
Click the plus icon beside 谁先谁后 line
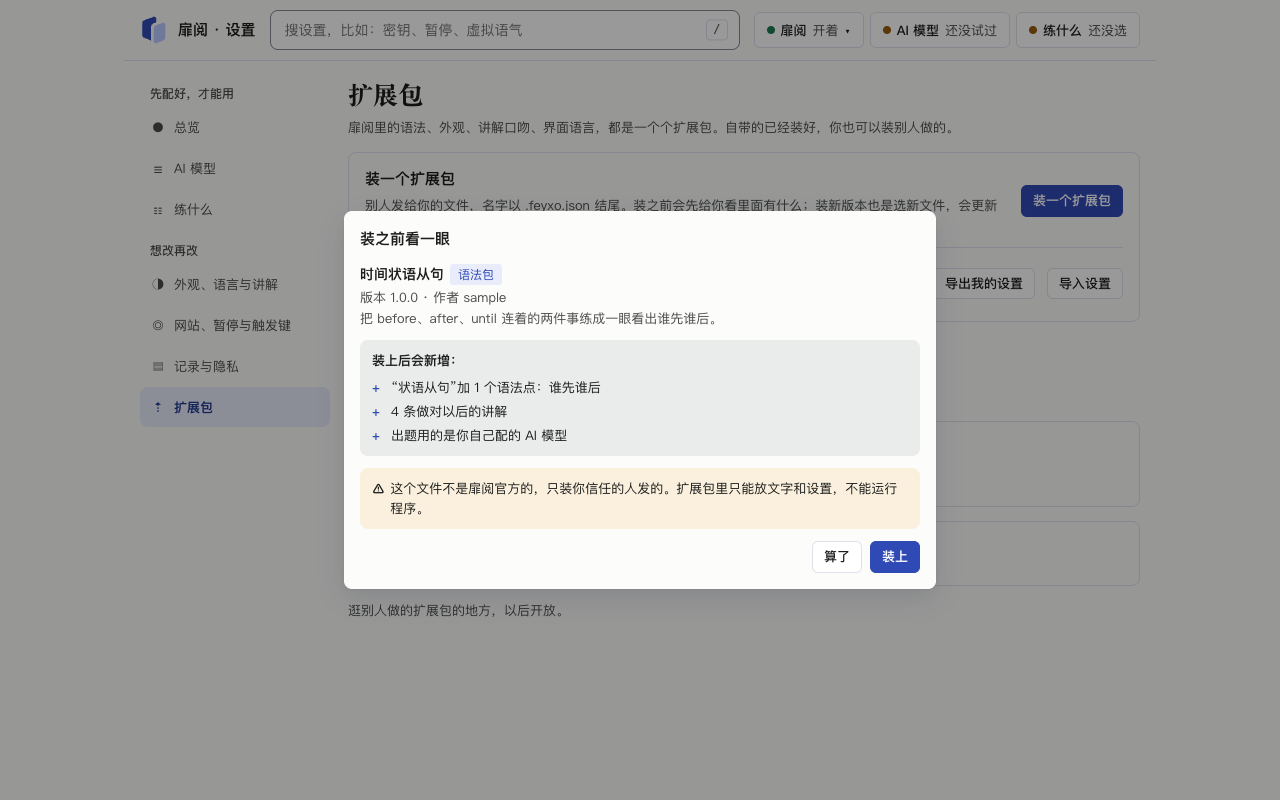[x=376, y=388]
